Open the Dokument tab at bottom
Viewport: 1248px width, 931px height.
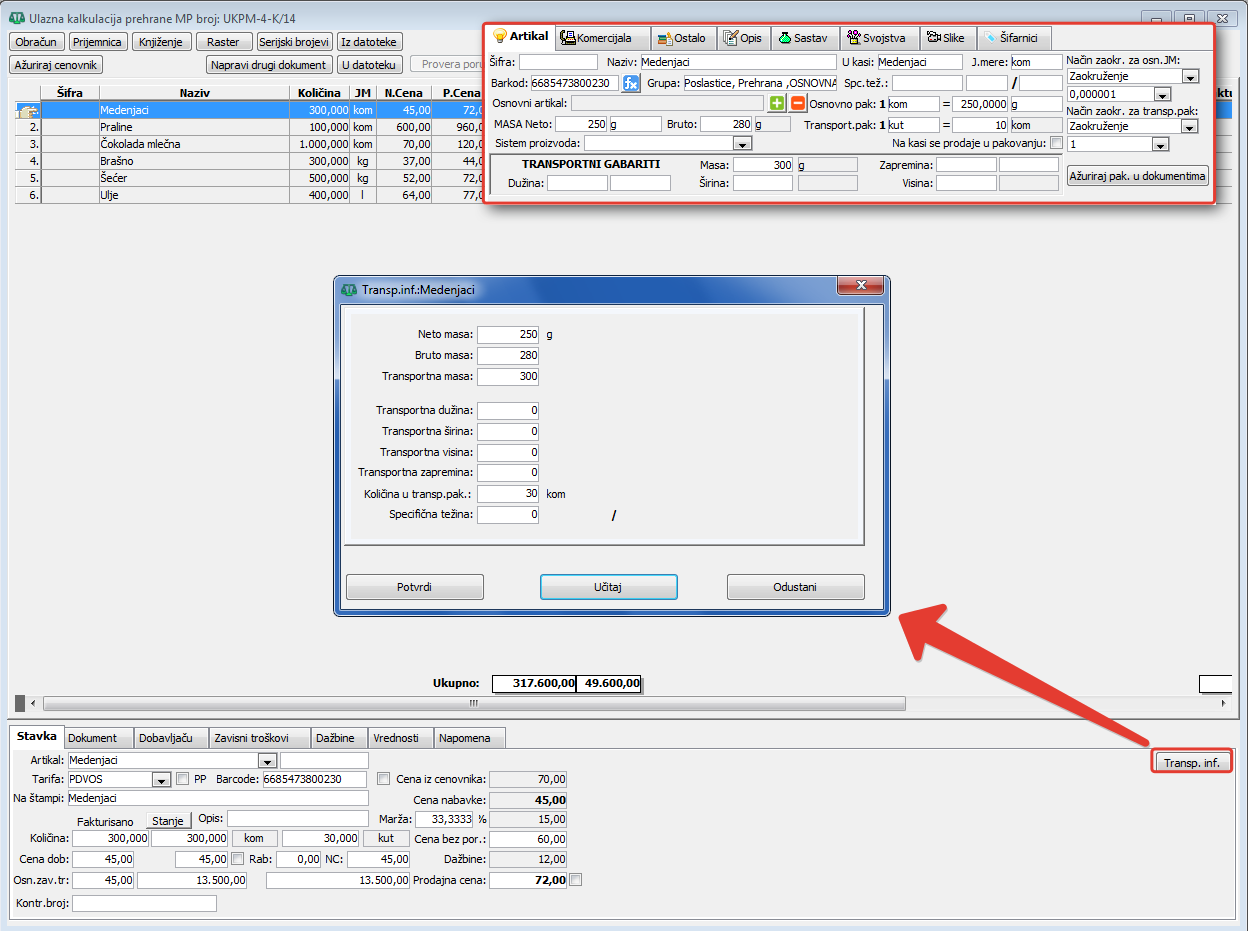tap(98, 738)
